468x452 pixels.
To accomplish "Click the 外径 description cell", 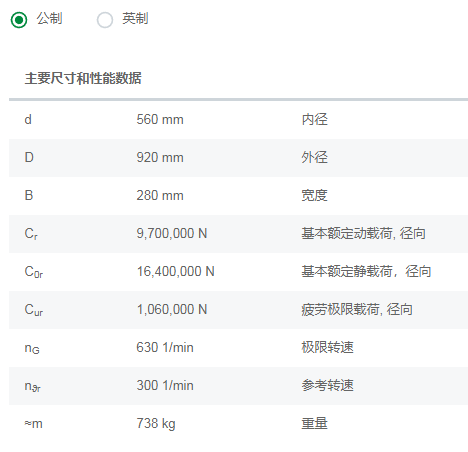I will [x=315, y=158].
